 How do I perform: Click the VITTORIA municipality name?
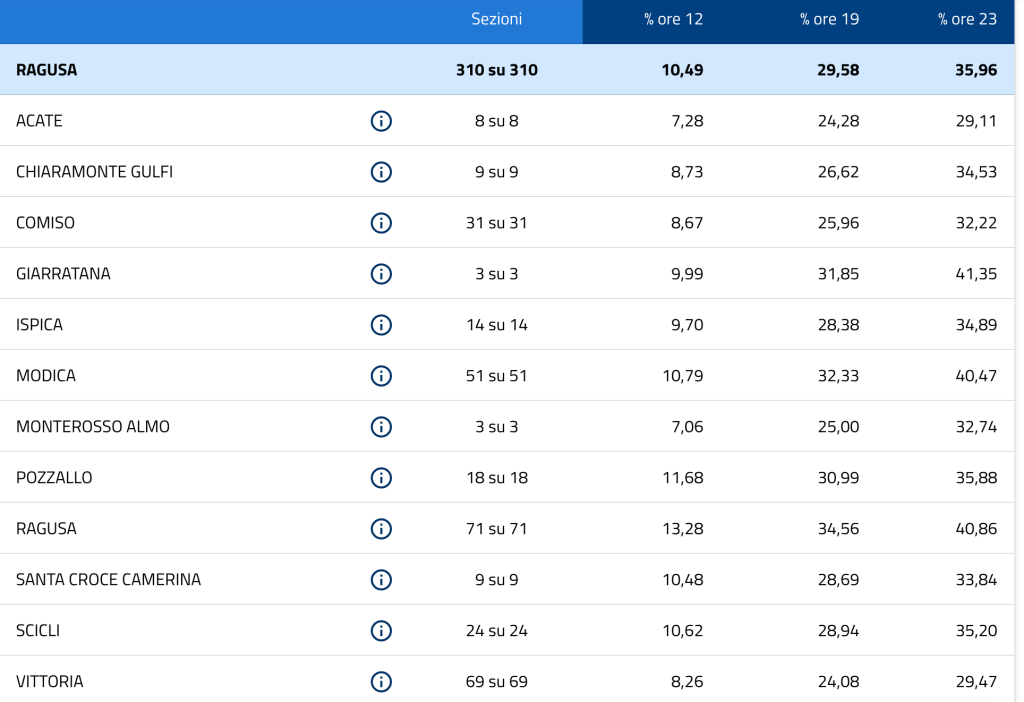(50, 682)
